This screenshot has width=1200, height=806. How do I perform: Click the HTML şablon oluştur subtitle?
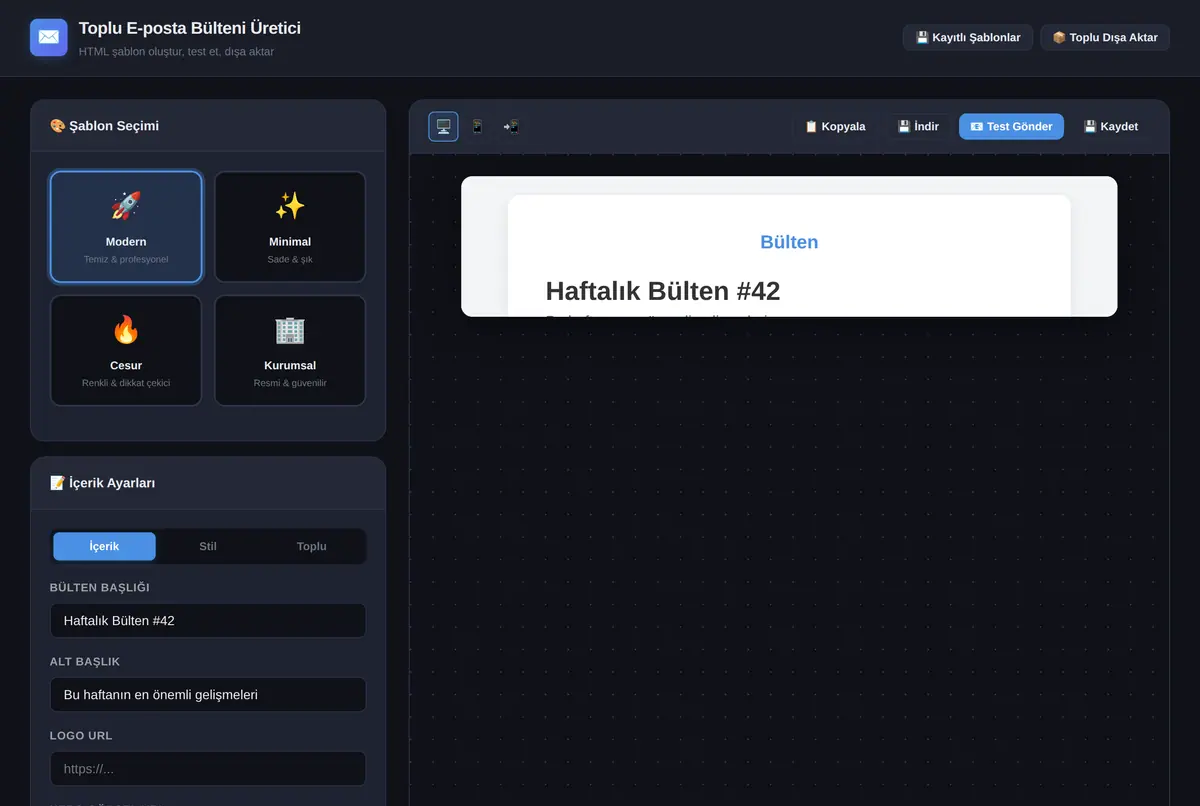pos(176,51)
